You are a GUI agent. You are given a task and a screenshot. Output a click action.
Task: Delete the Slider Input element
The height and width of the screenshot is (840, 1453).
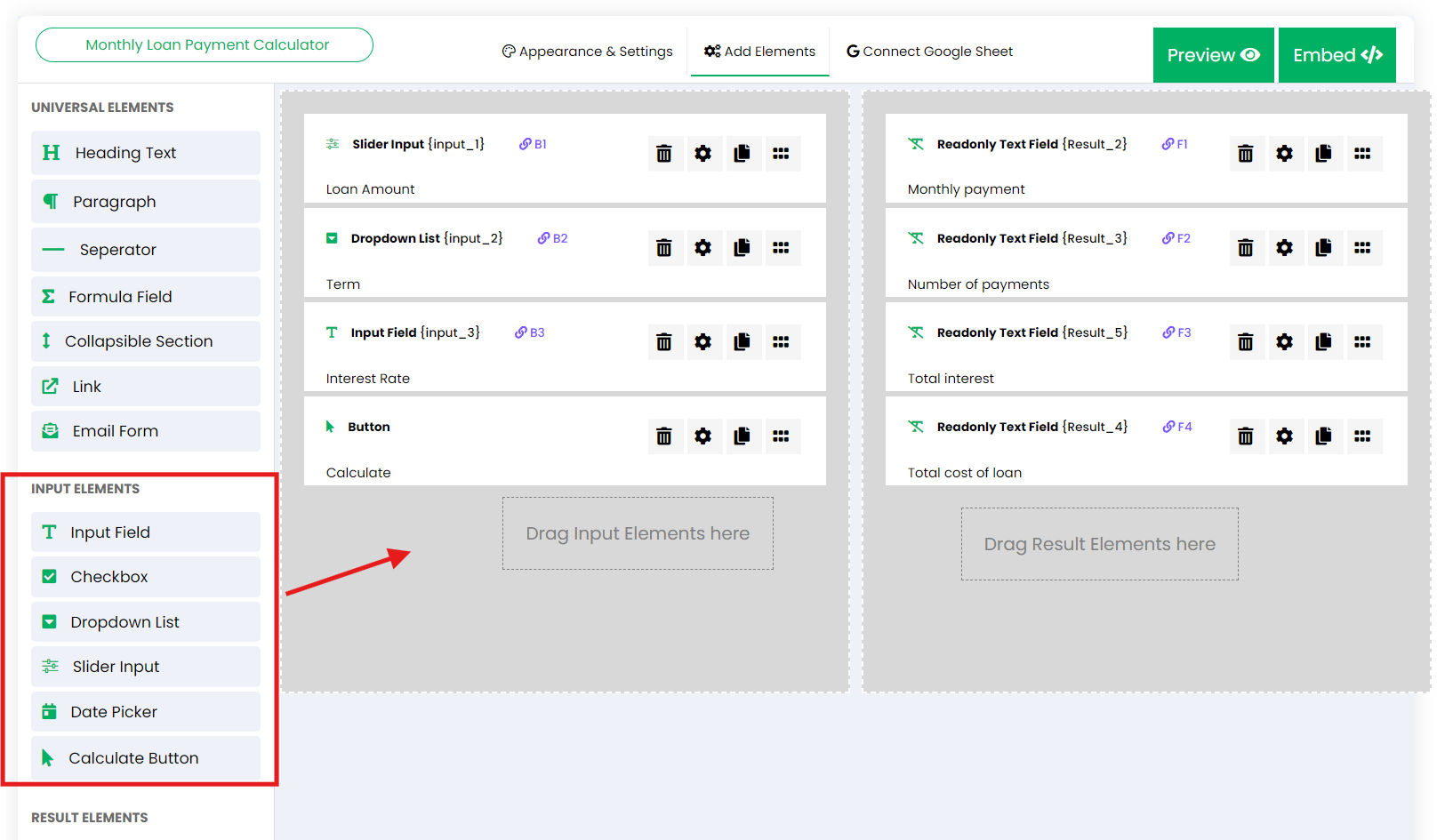pyautogui.click(x=663, y=154)
